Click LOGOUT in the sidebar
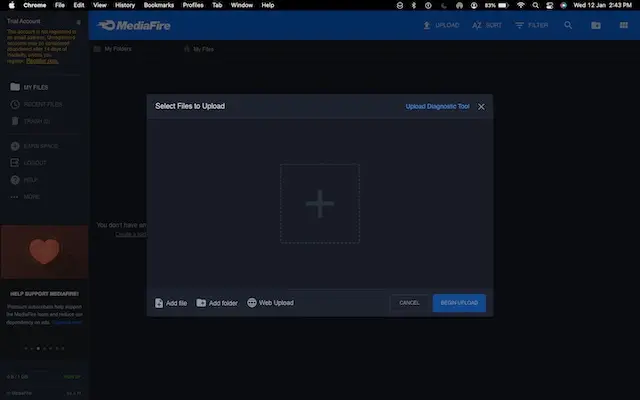The image size is (640, 400). (29, 163)
